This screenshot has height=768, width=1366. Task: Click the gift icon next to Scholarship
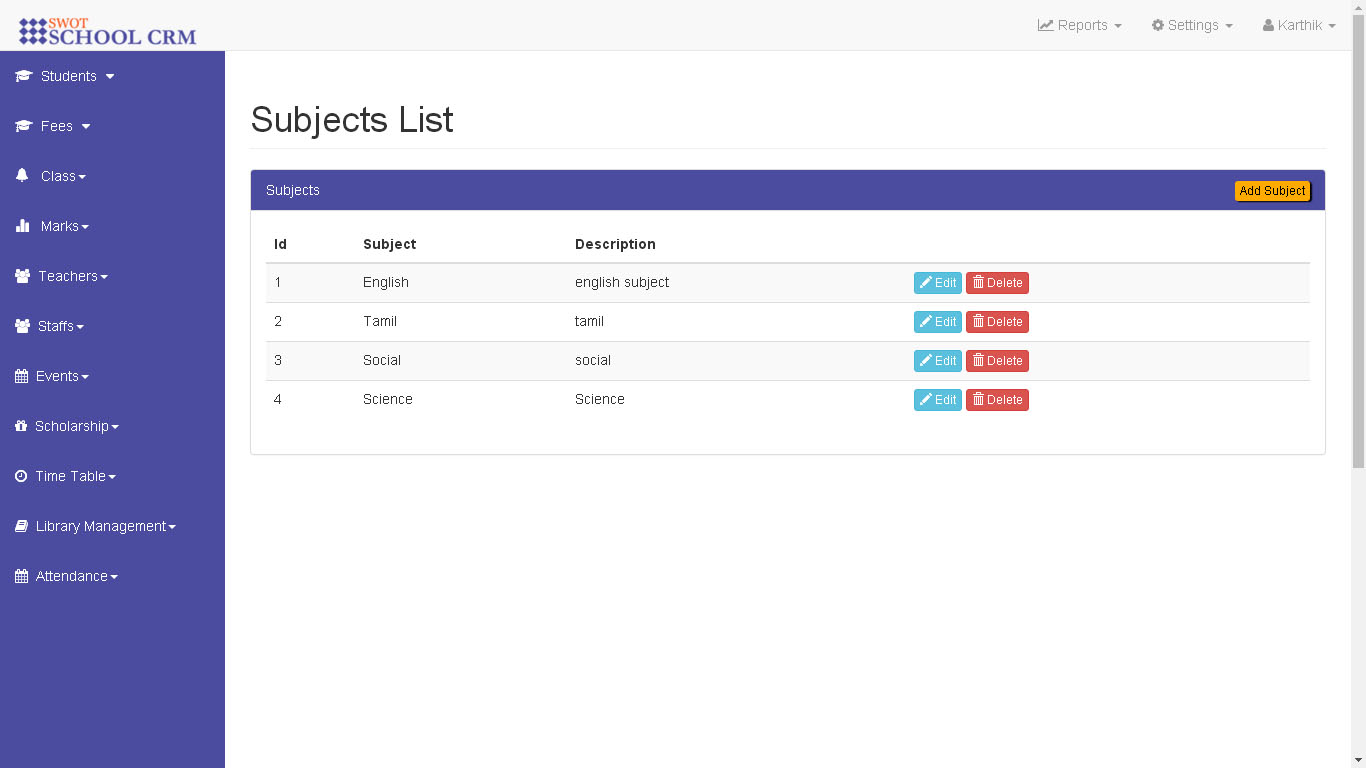tap(21, 426)
